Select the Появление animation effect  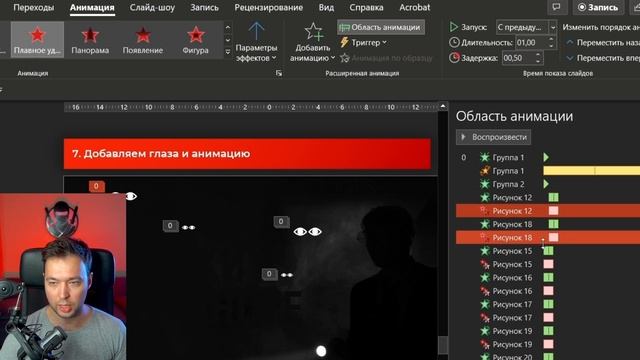coord(143,40)
